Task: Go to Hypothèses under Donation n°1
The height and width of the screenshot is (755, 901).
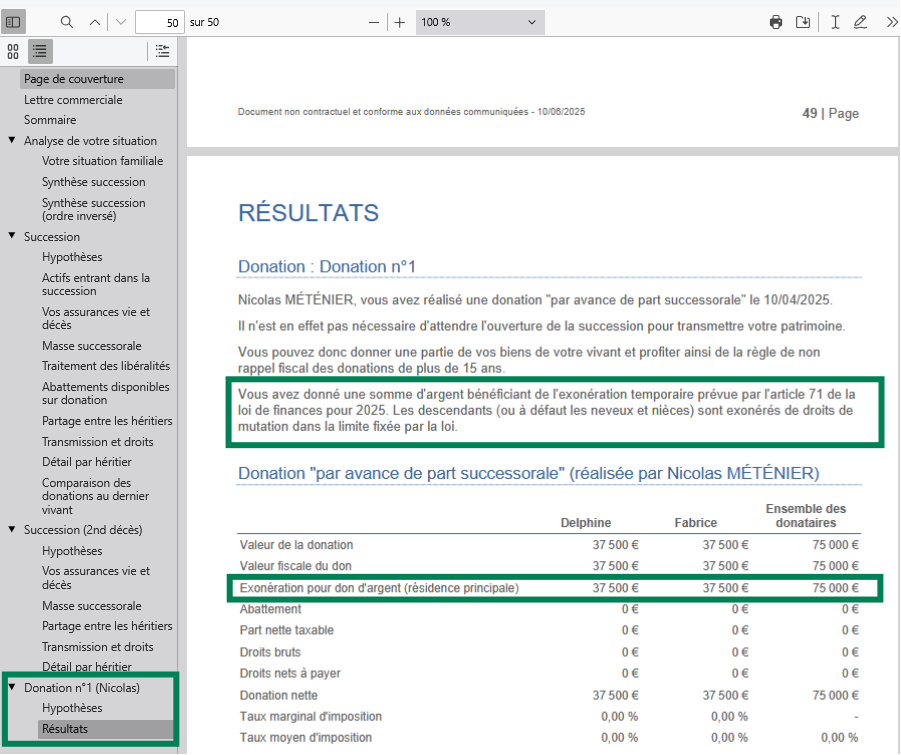Action: (x=72, y=708)
